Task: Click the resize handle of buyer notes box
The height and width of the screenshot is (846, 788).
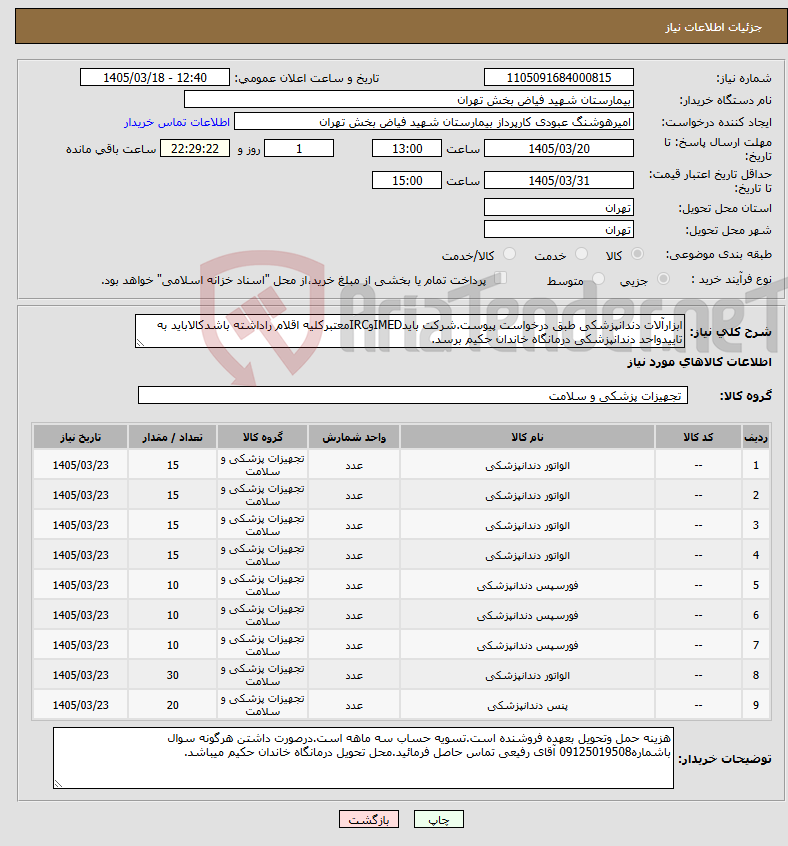Action: coord(58,783)
